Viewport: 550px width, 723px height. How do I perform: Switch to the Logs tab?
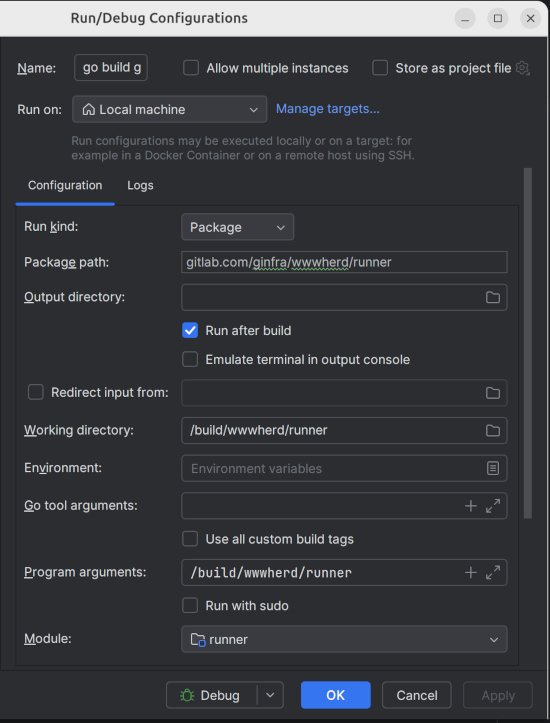140,185
